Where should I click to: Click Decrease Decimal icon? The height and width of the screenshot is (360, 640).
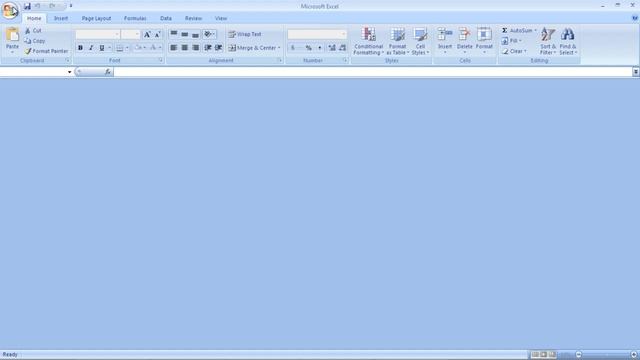point(342,48)
